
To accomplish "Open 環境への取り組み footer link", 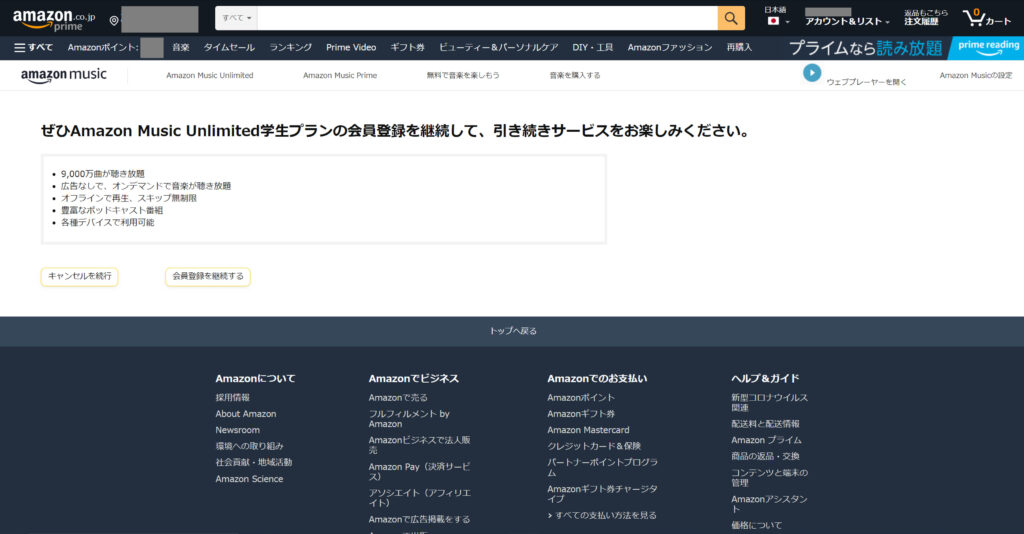I will click(x=249, y=447).
